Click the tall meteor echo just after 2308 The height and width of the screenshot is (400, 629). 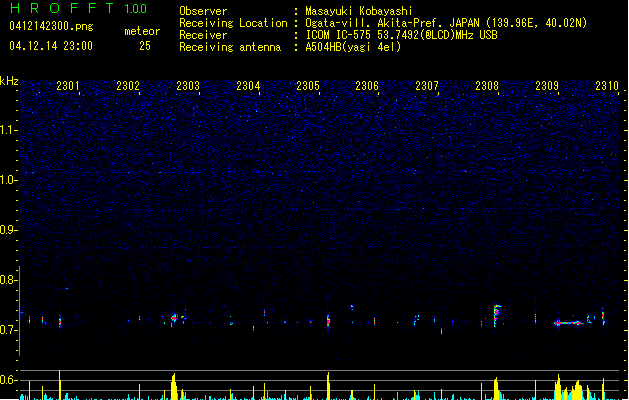pos(497,316)
